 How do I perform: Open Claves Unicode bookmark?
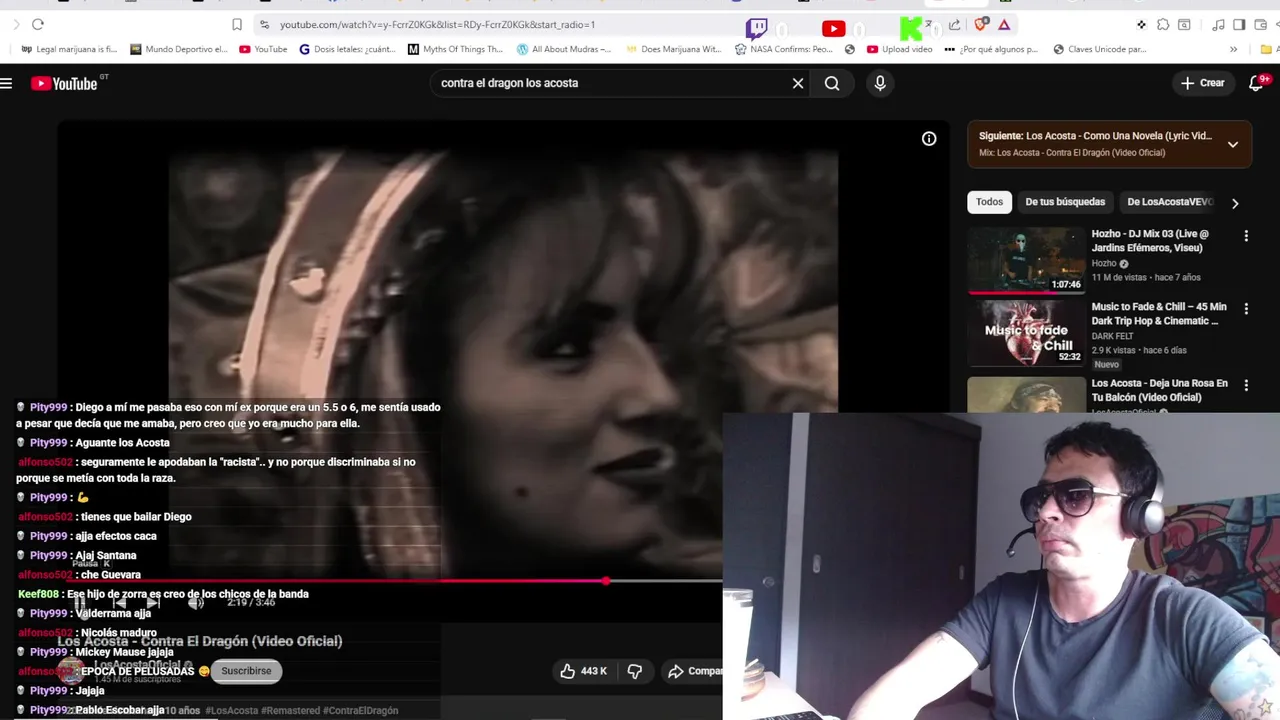(1100, 49)
